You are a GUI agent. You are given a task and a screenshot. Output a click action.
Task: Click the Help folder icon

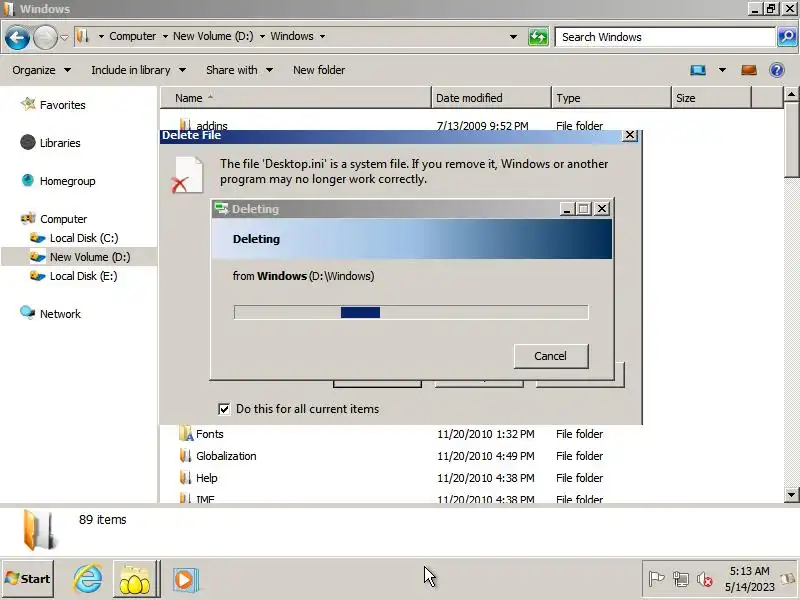186,477
